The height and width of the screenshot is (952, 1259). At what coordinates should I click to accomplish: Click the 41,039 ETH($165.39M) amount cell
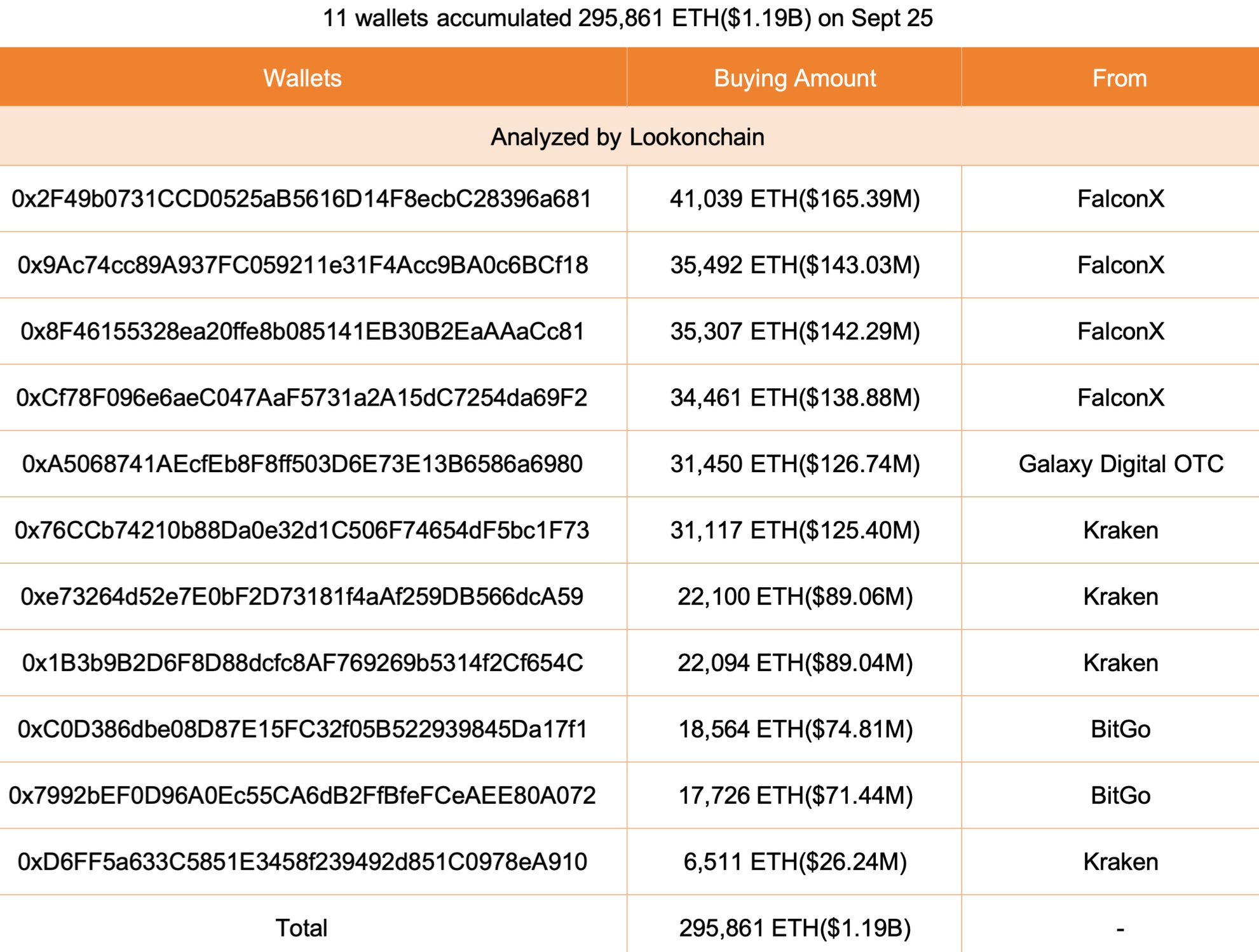pos(794,200)
